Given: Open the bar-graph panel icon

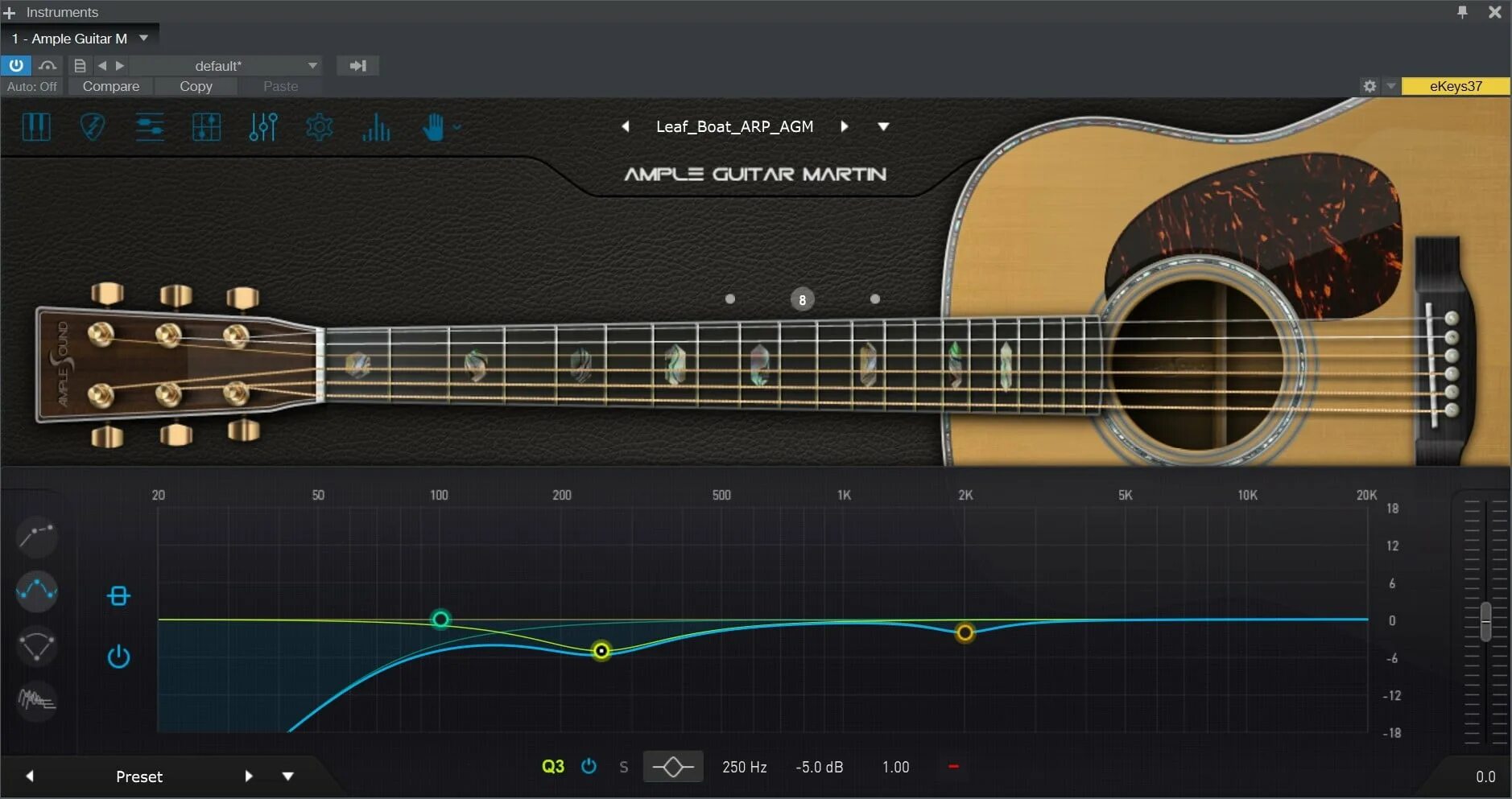Looking at the screenshot, I should (x=376, y=127).
